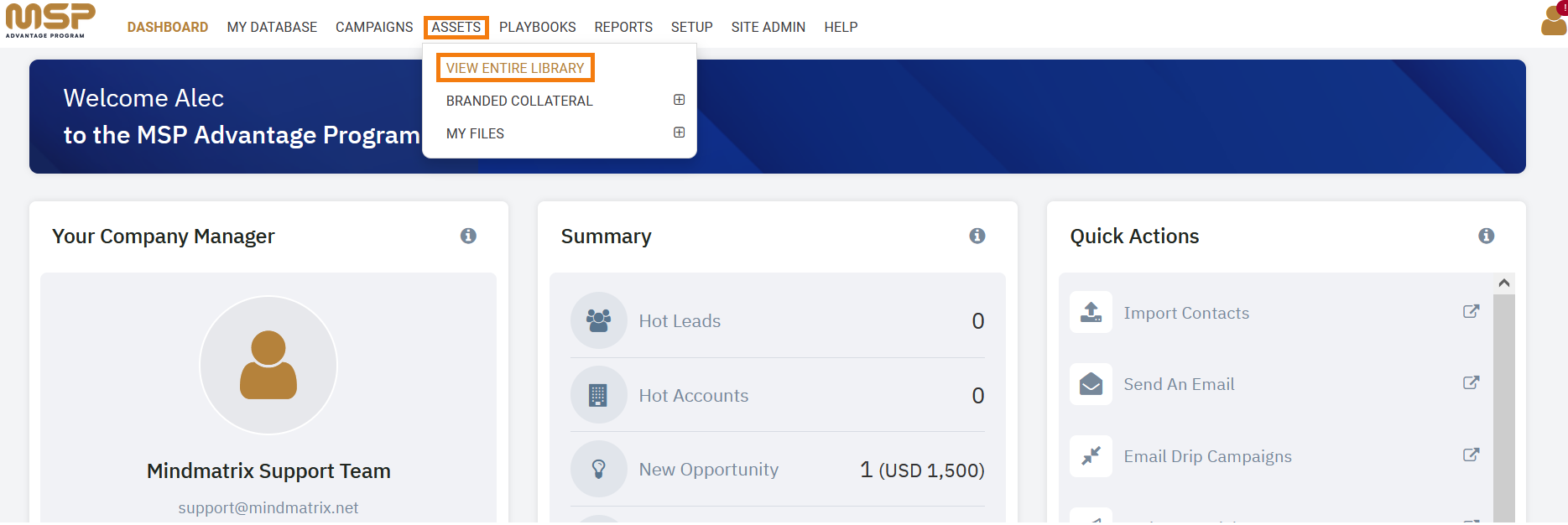
Task: Select My Files menu entry
Action: [x=475, y=133]
